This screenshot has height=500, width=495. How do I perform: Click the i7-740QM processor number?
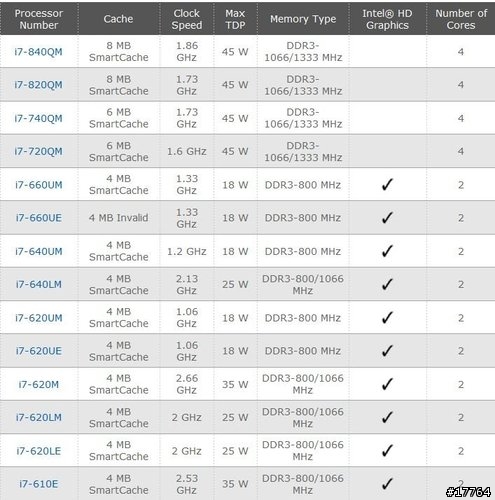[x=38, y=118]
